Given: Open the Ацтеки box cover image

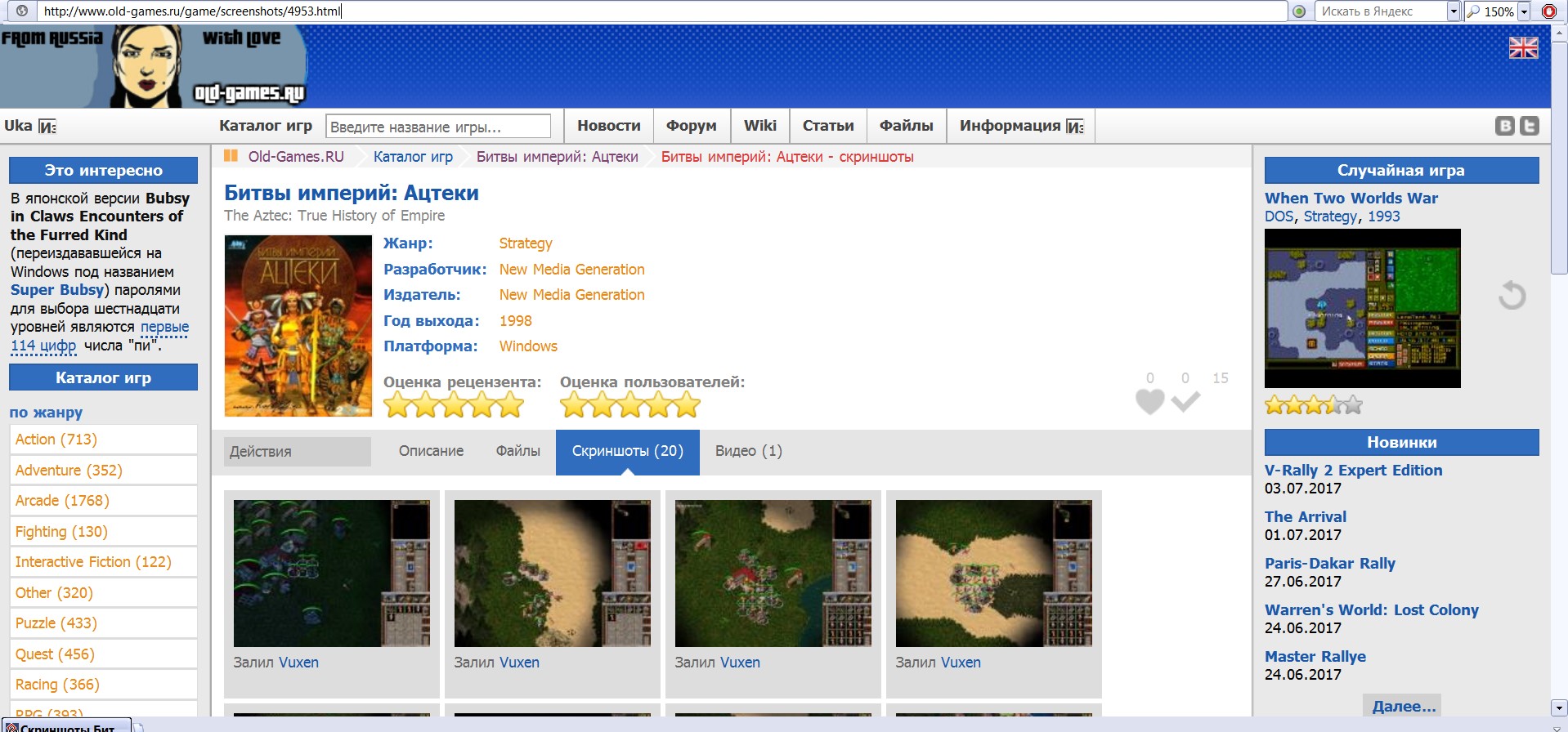Looking at the screenshot, I should click(x=298, y=326).
